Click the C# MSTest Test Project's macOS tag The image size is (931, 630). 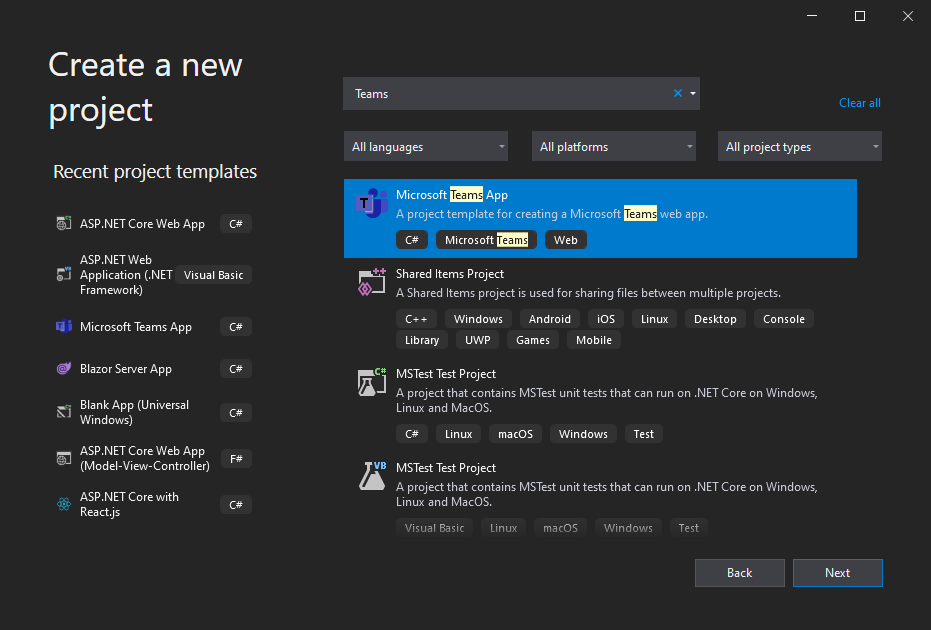point(515,433)
